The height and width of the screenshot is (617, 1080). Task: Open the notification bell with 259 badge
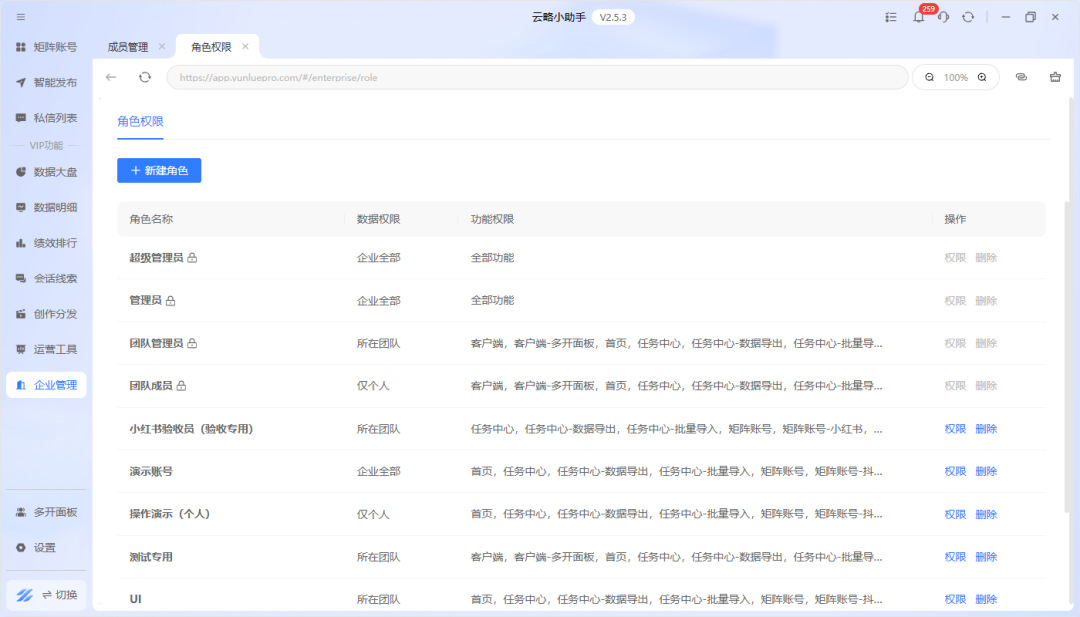(918, 17)
